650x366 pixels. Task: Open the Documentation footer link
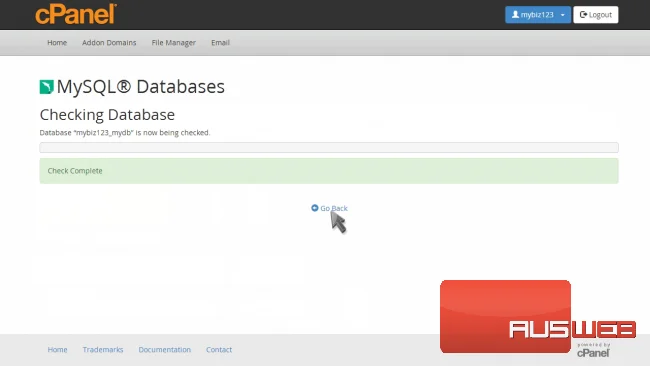pos(165,349)
